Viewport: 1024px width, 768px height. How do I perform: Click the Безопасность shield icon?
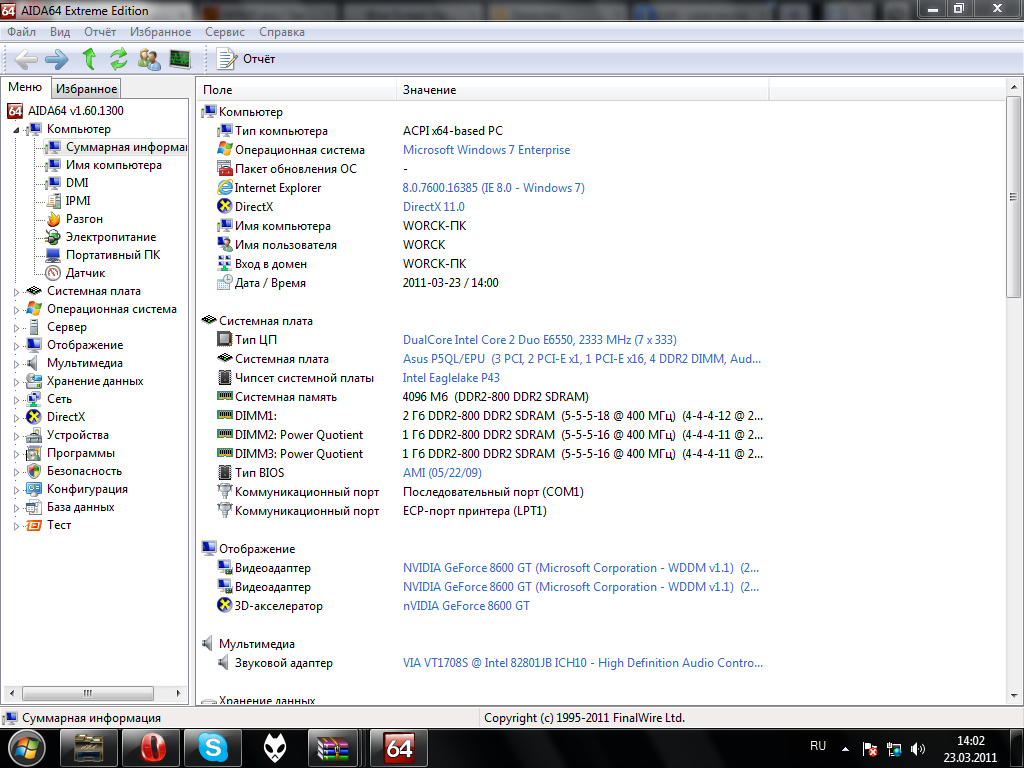pos(34,472)
